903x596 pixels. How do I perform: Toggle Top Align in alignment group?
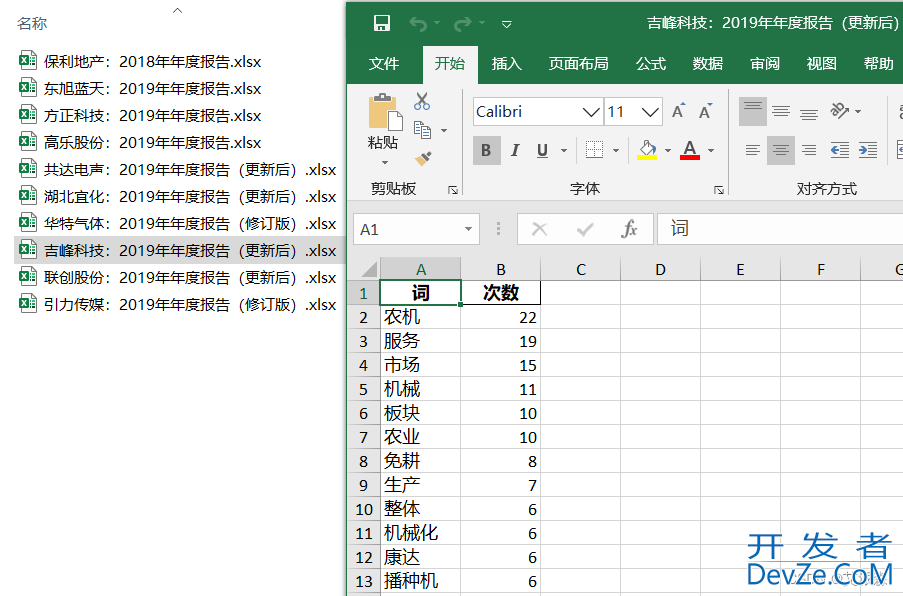[753, 111]
